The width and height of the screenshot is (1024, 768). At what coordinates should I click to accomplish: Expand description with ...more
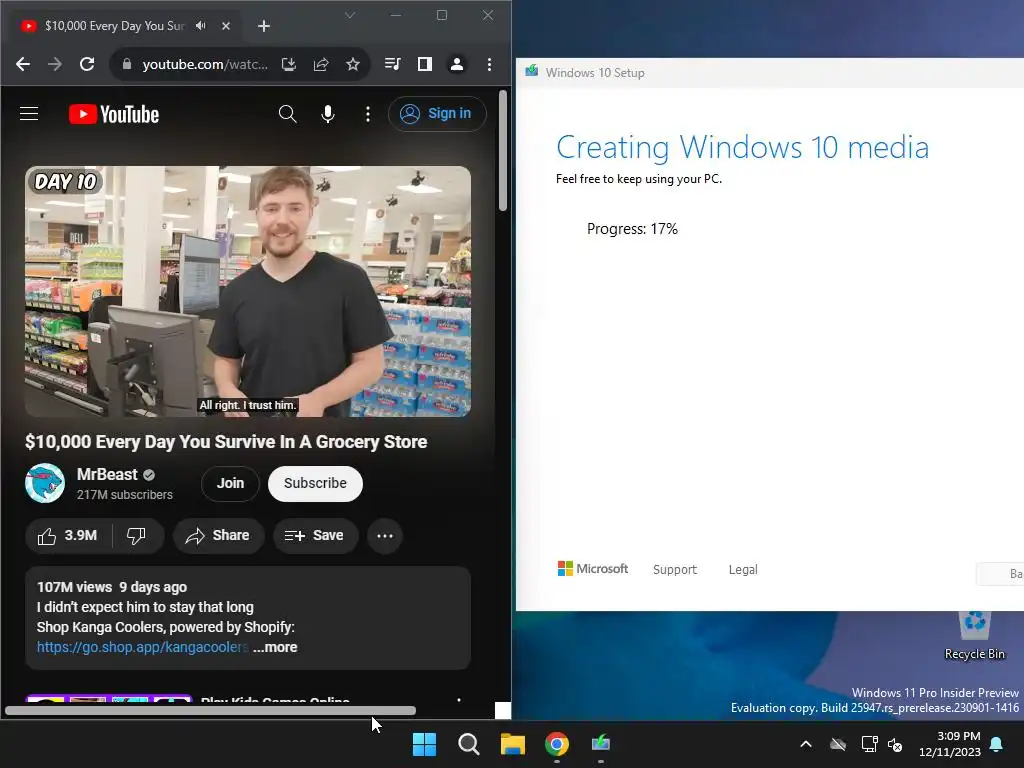click(x=275, y=647)
